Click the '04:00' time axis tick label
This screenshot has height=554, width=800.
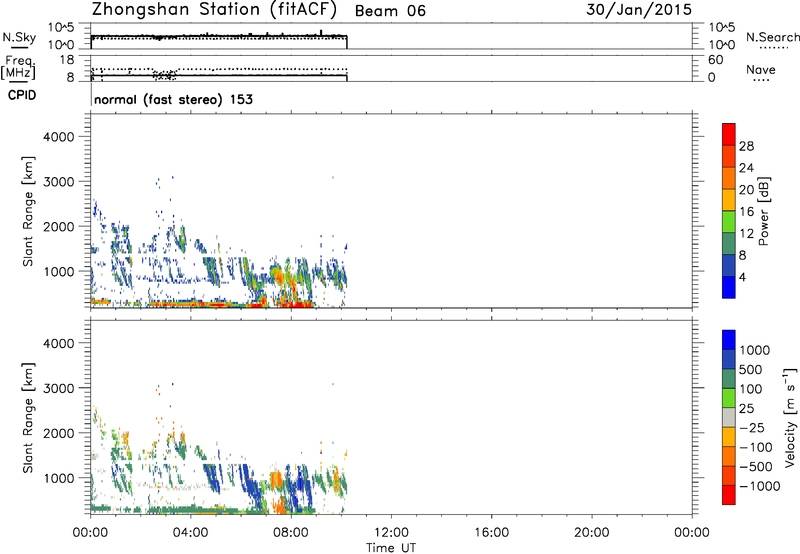click(x=190, y=533)
